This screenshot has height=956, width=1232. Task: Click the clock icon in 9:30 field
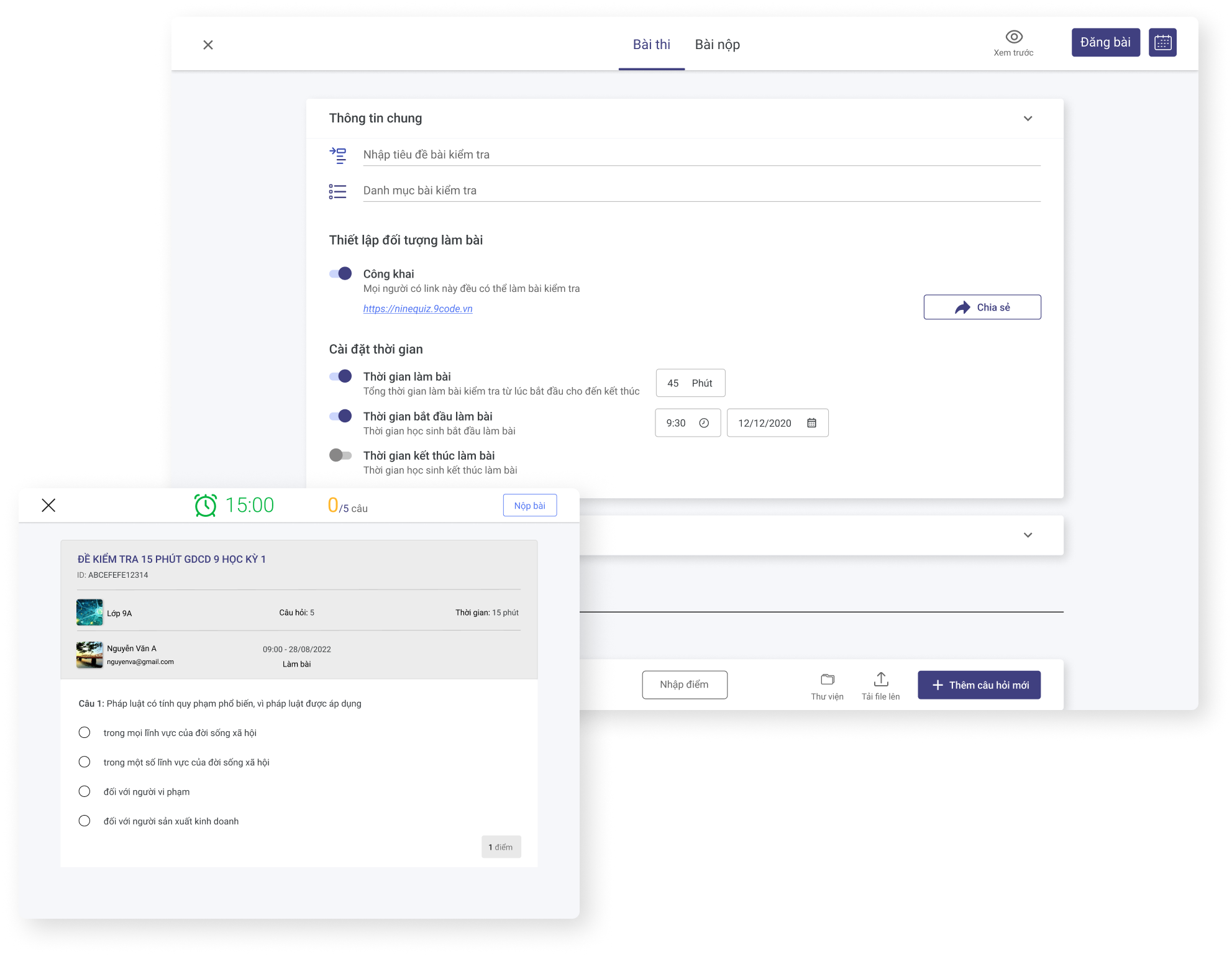tap(703, 423)
